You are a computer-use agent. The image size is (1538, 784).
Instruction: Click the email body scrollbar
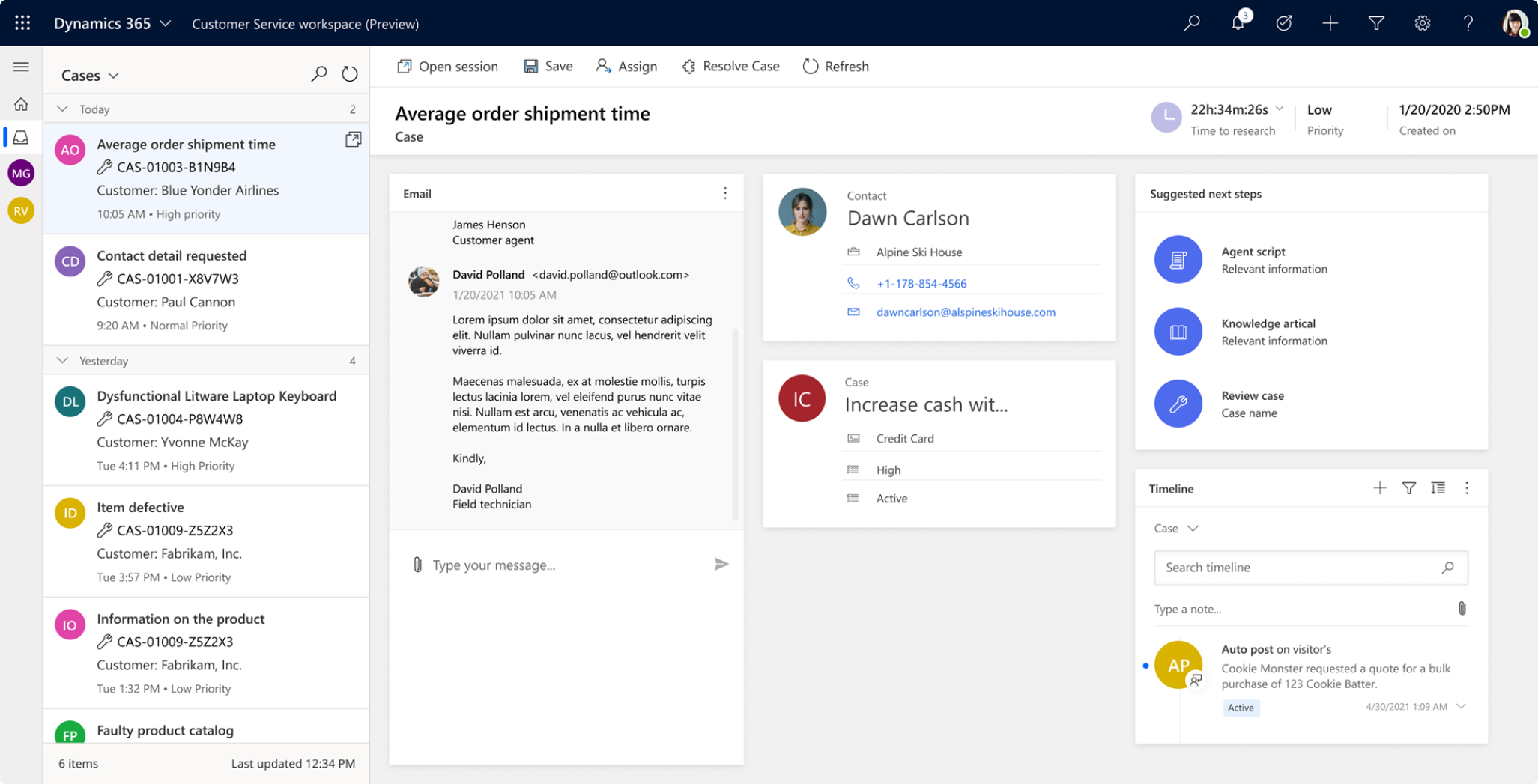tap(735, 424)
